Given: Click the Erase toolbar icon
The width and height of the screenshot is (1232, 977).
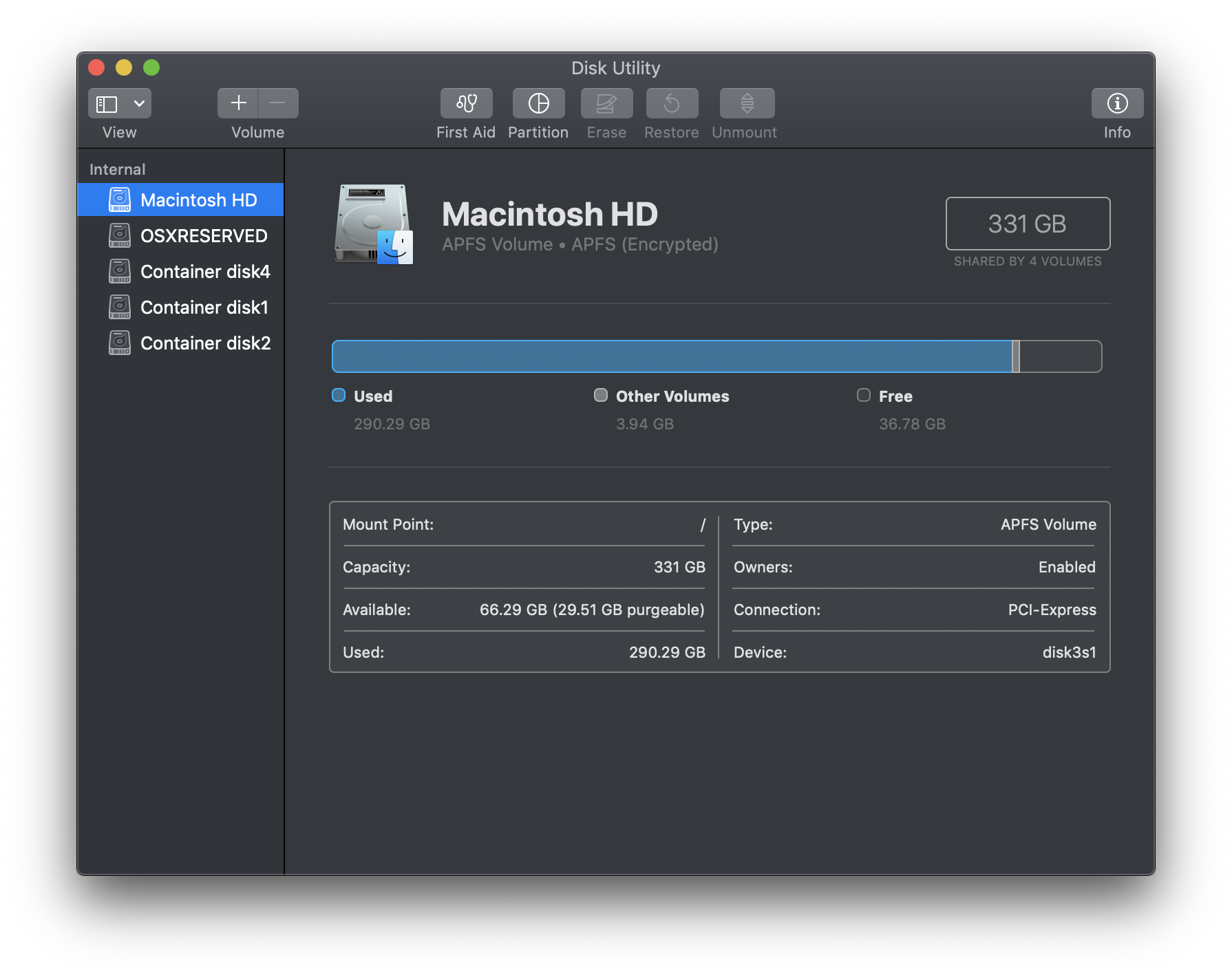Looking at the screenshot, I should coord(606,103).
